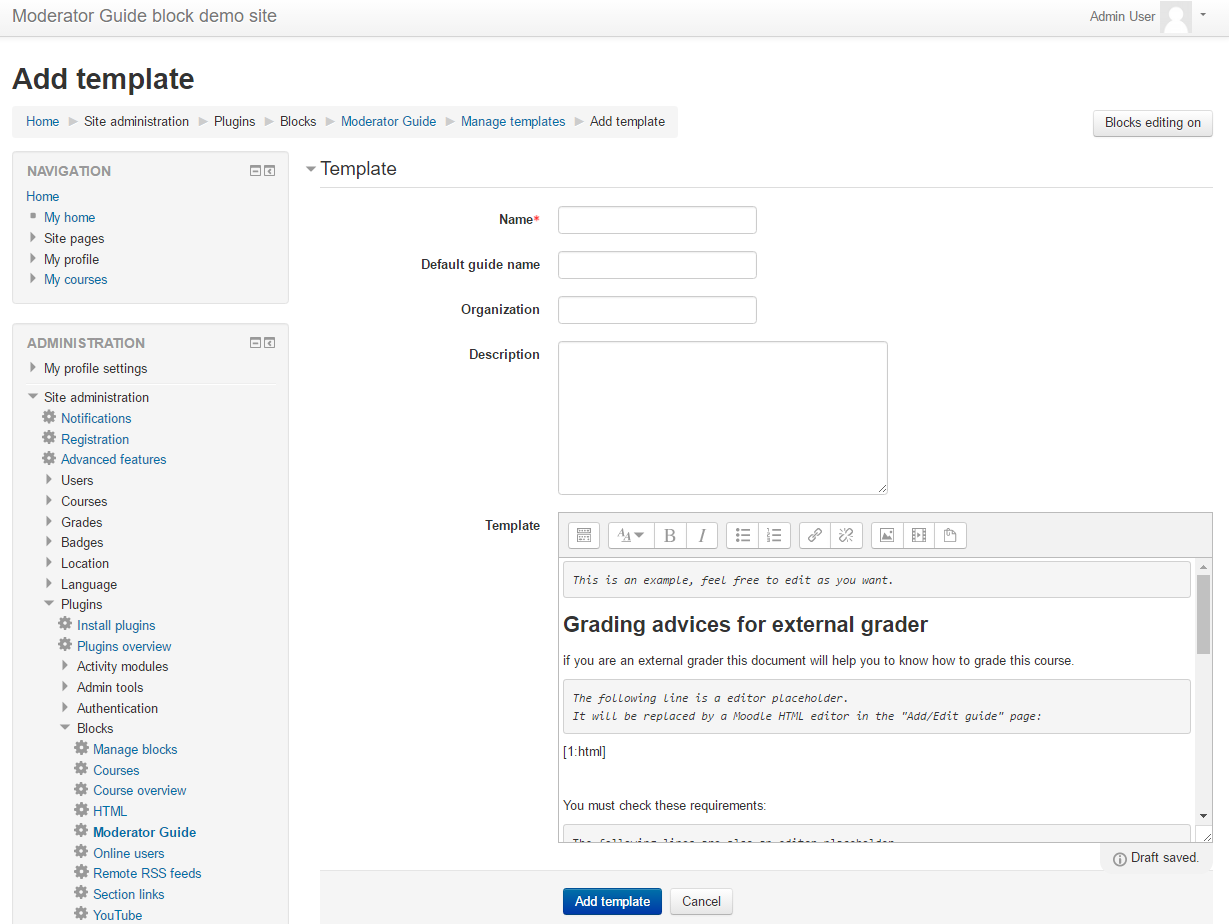
Task: Open the manage embedded files icon
Action: [x=950, y=535]
